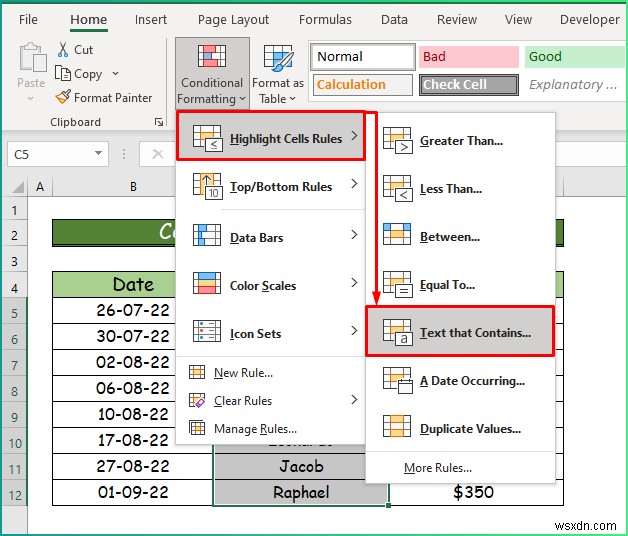Click the Data Bars icon
Viewport: 628px width, 536px height.
pos(207,235)
